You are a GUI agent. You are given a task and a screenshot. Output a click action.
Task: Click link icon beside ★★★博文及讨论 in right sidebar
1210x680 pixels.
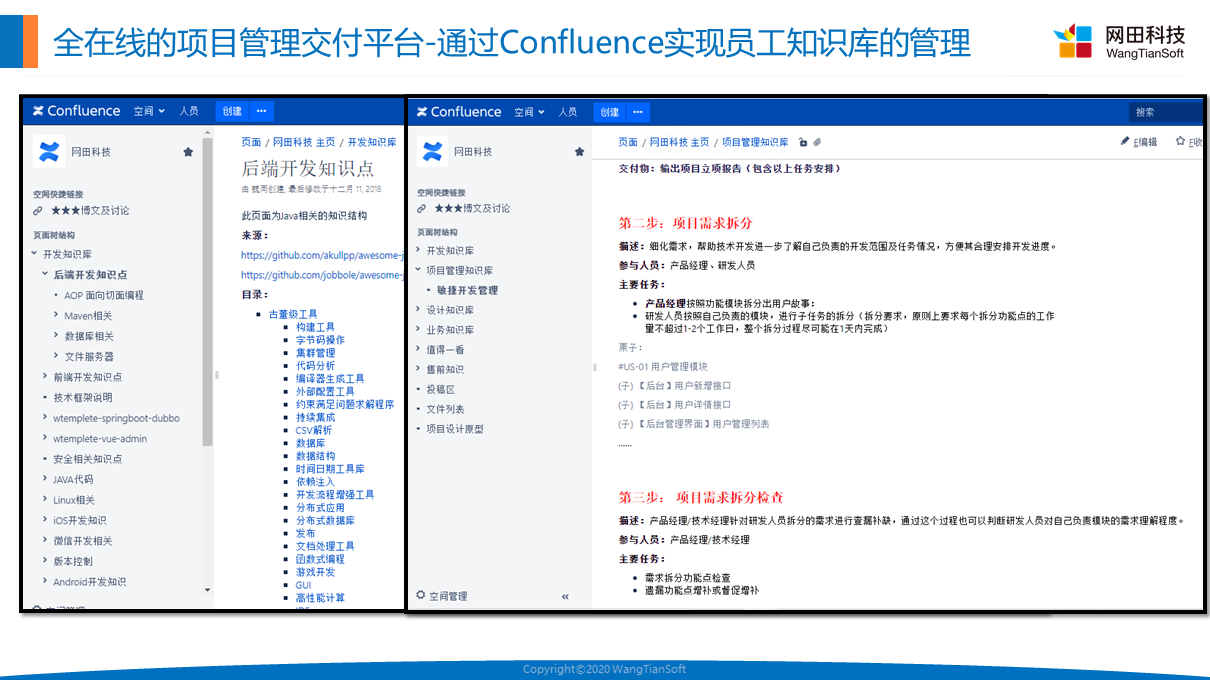click(422, 209)
